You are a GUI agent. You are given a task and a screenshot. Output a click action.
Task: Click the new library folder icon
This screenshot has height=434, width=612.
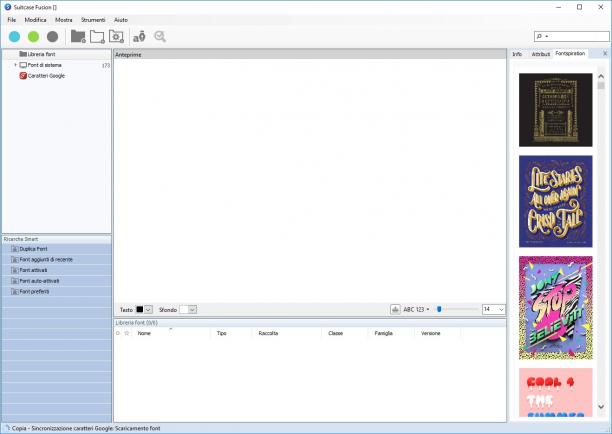[x=78, y=37]
